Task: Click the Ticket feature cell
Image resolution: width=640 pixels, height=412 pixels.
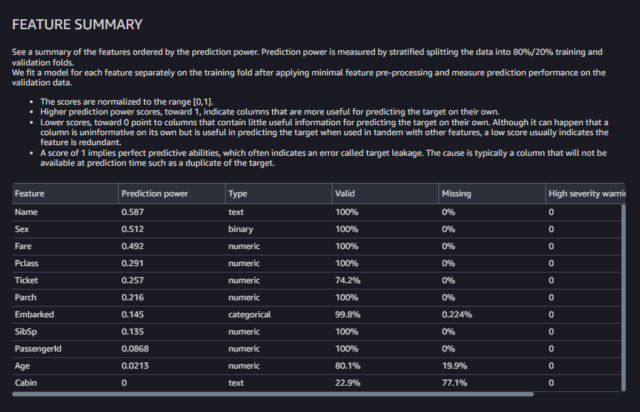Action: pos(65,281)
